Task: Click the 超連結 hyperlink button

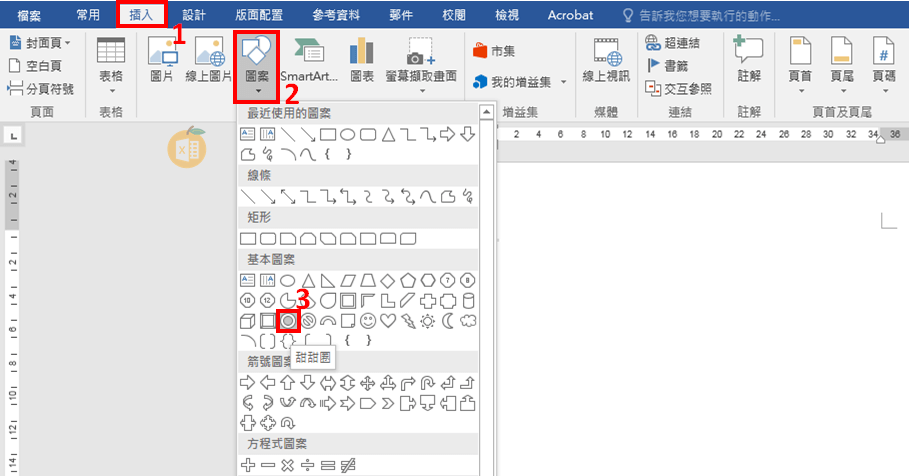Action: pos(672,42)
